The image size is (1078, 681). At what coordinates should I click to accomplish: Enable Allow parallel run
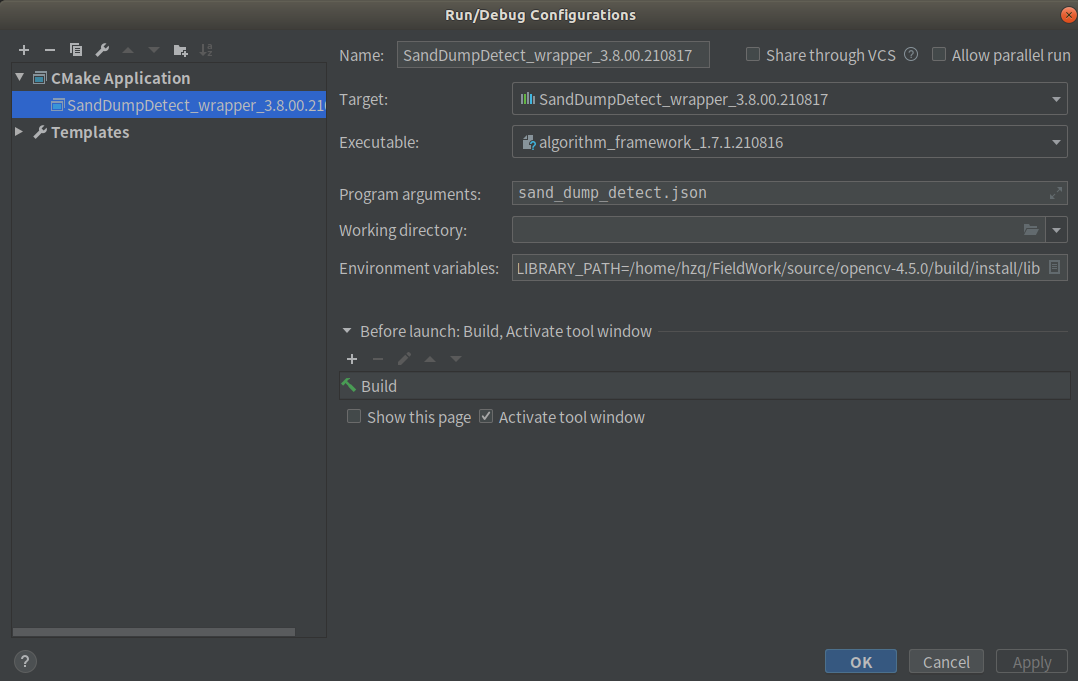(x=938, y=55)
